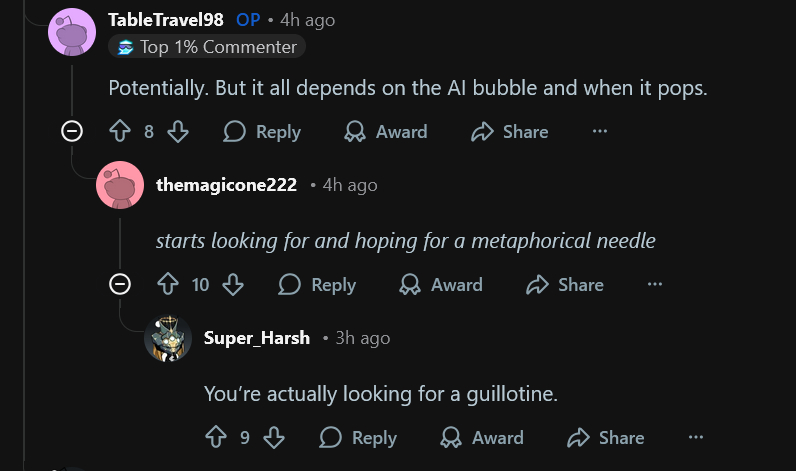
Task: Open TableTravel98's avatar profile
Action: click(x=73, y=32)
